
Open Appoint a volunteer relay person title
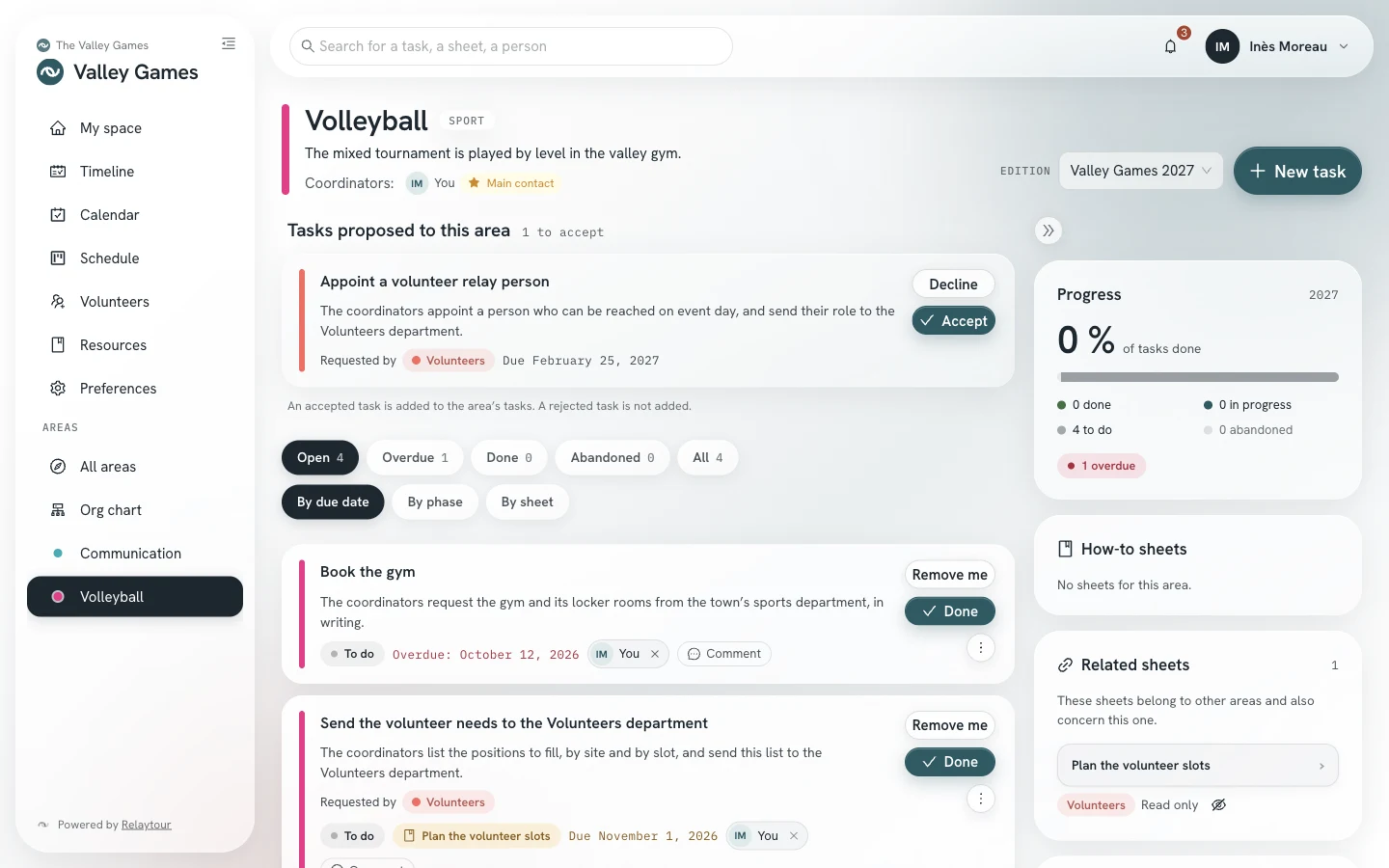point(435,282)
